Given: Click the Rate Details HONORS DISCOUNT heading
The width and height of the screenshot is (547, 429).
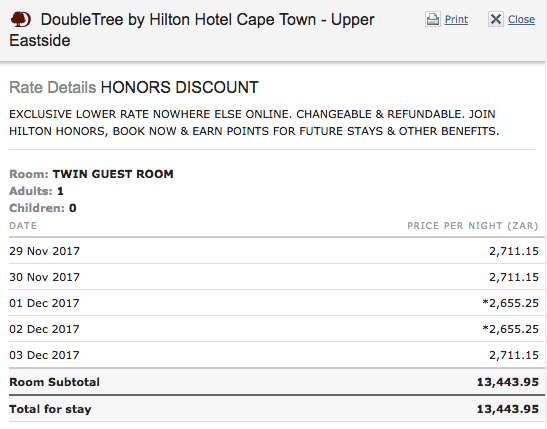Looking at the screenshot, I should pyautogui.click(x=134, y=87).
